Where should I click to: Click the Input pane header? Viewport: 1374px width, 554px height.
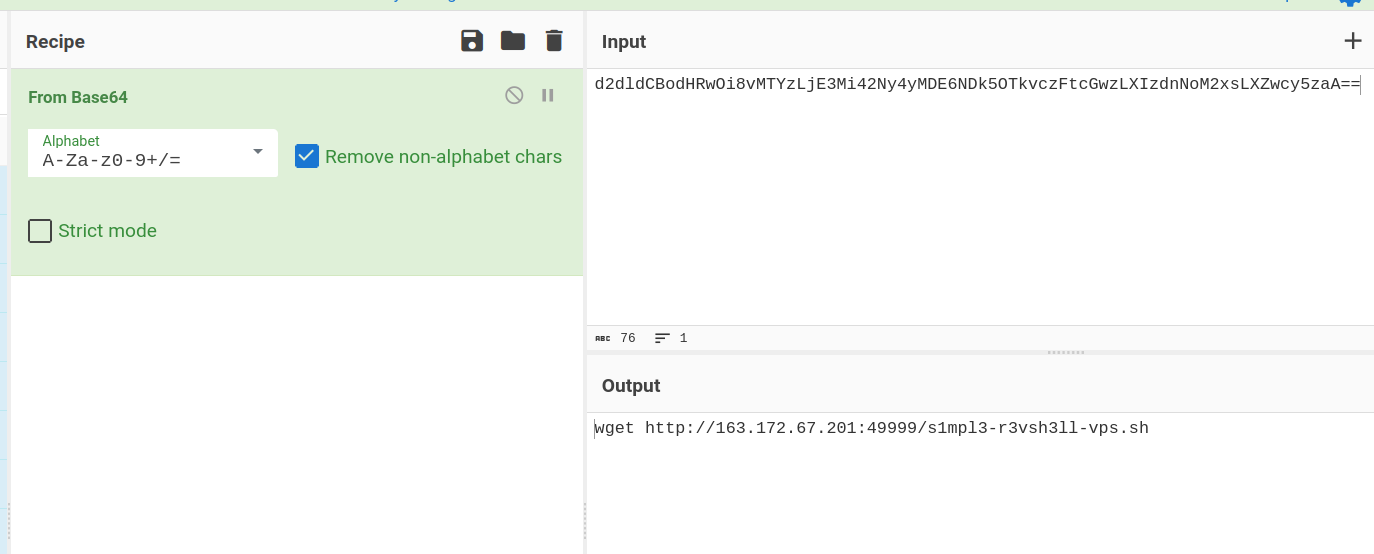(624, 42)
